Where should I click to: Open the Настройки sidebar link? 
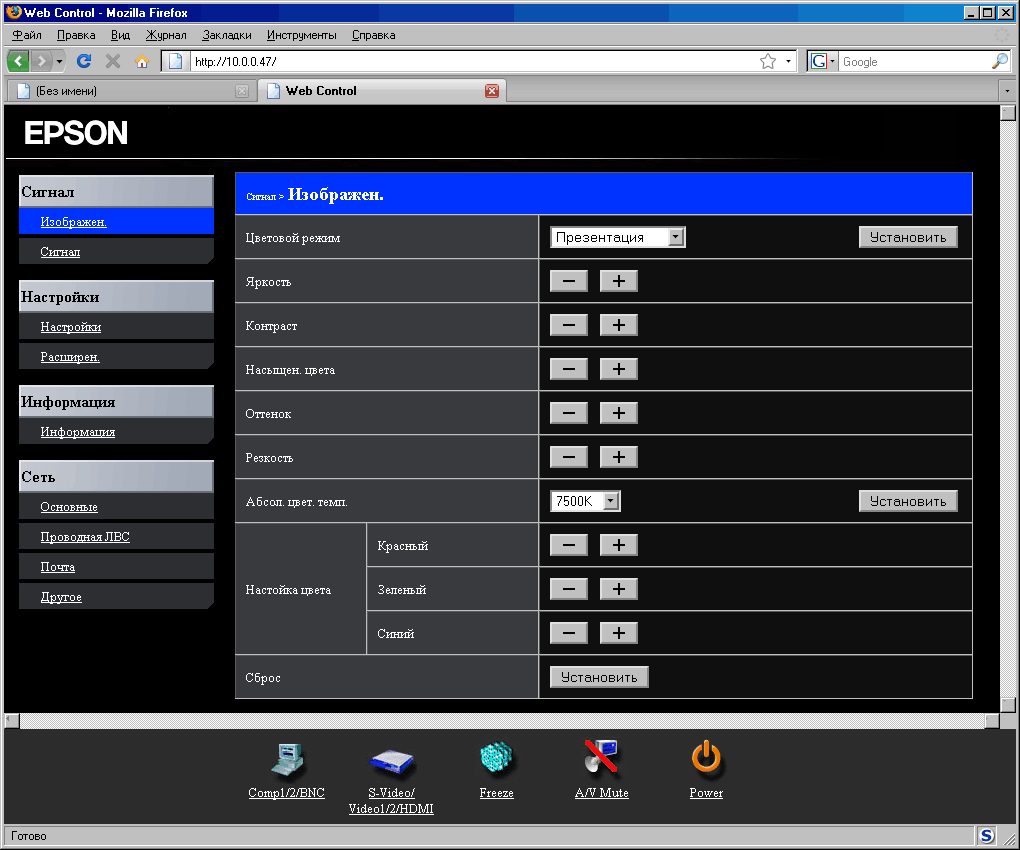71,326
